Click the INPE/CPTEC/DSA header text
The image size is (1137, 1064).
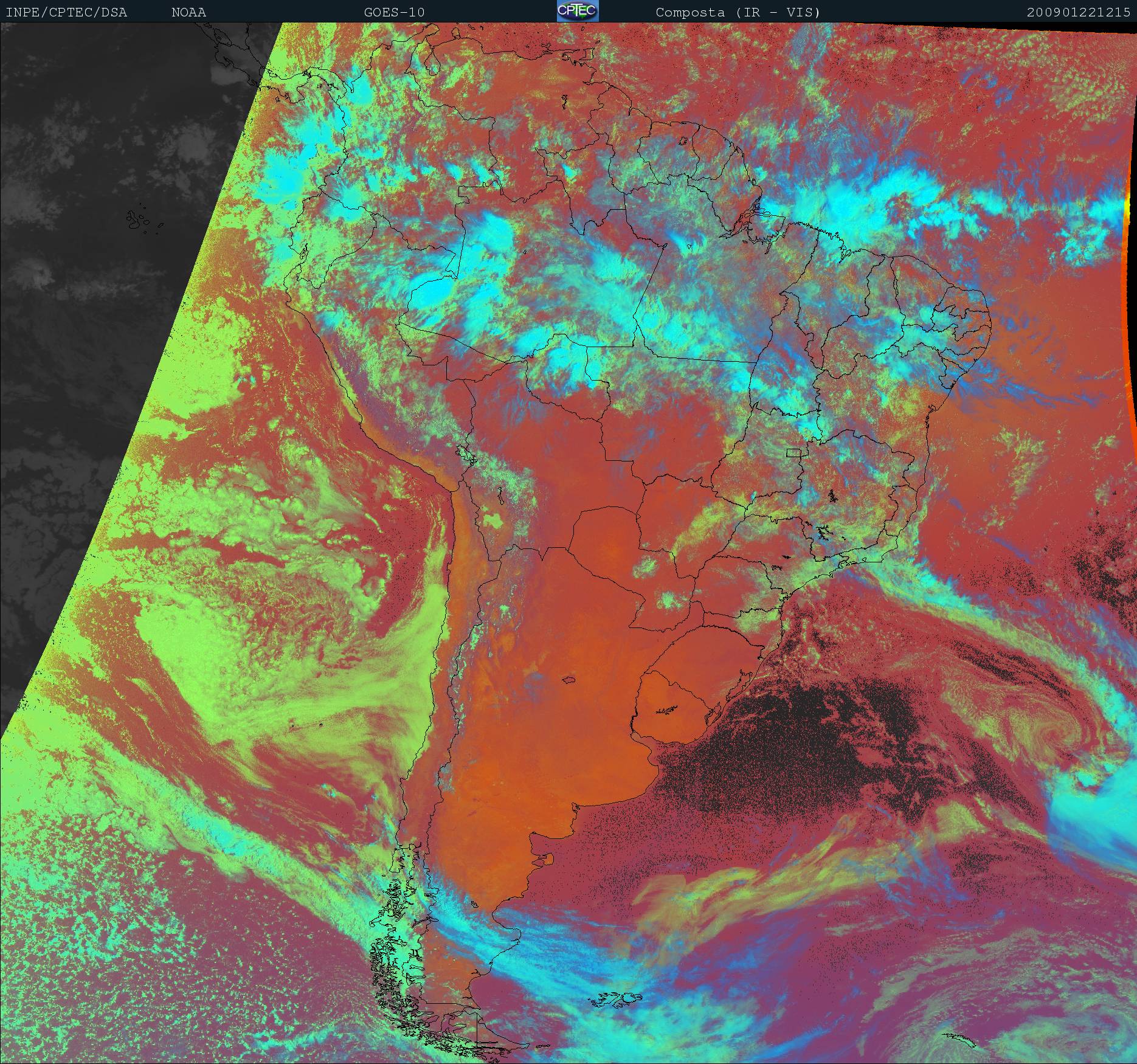[x=66, y=12]
